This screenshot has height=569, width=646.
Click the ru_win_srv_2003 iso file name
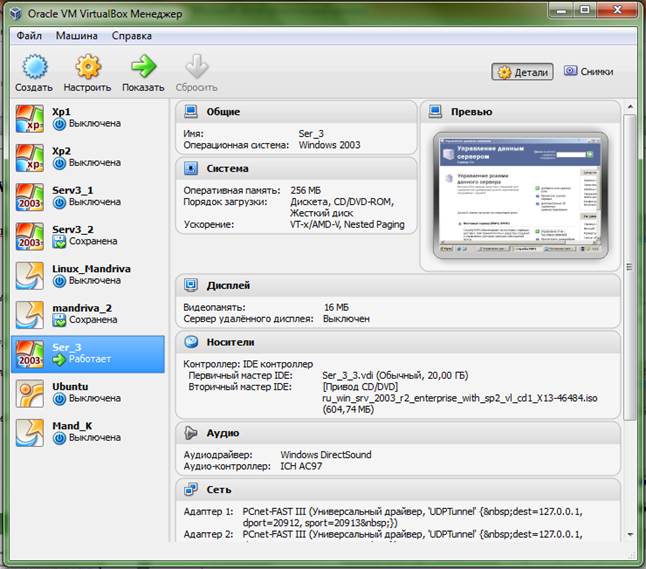tap(460, 398)
